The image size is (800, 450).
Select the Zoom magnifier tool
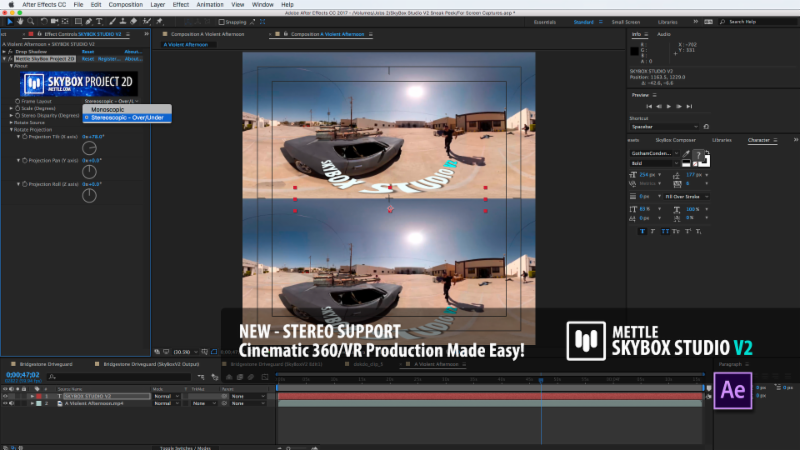pos(31,20)
